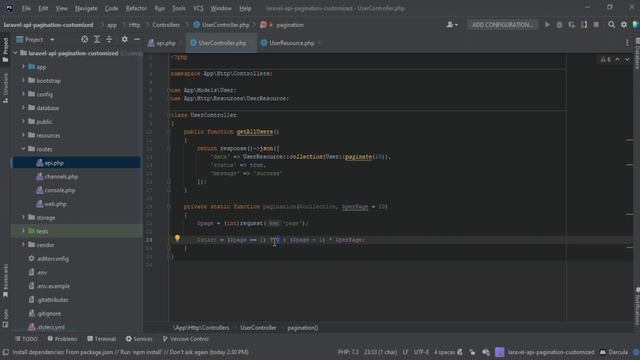The height and width of the screenshot is (360, 640).
Task: Select the .env file
Action: pyautogui.click(x=42, y=272)
